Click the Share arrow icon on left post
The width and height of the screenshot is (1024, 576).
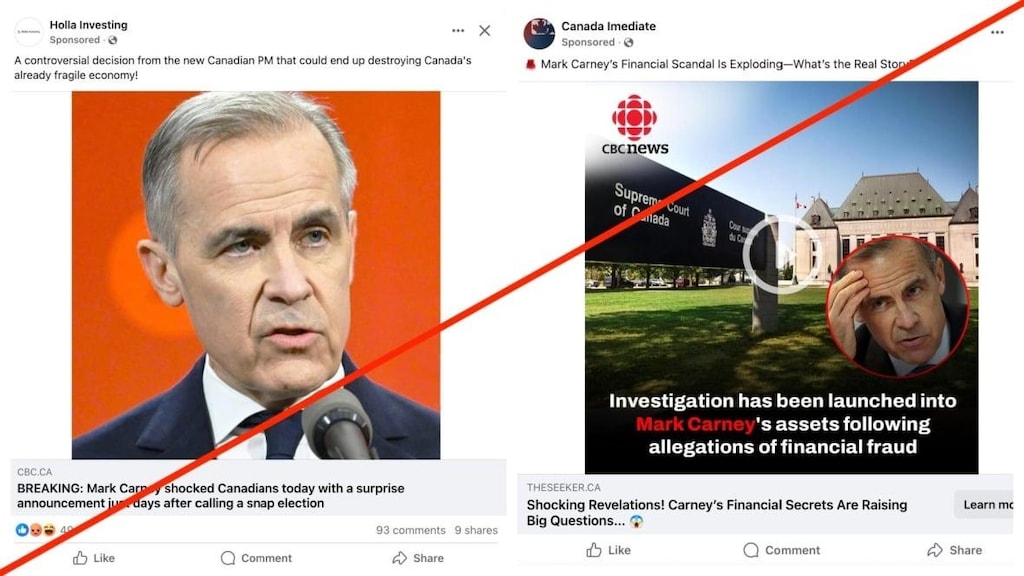point(400,558)
